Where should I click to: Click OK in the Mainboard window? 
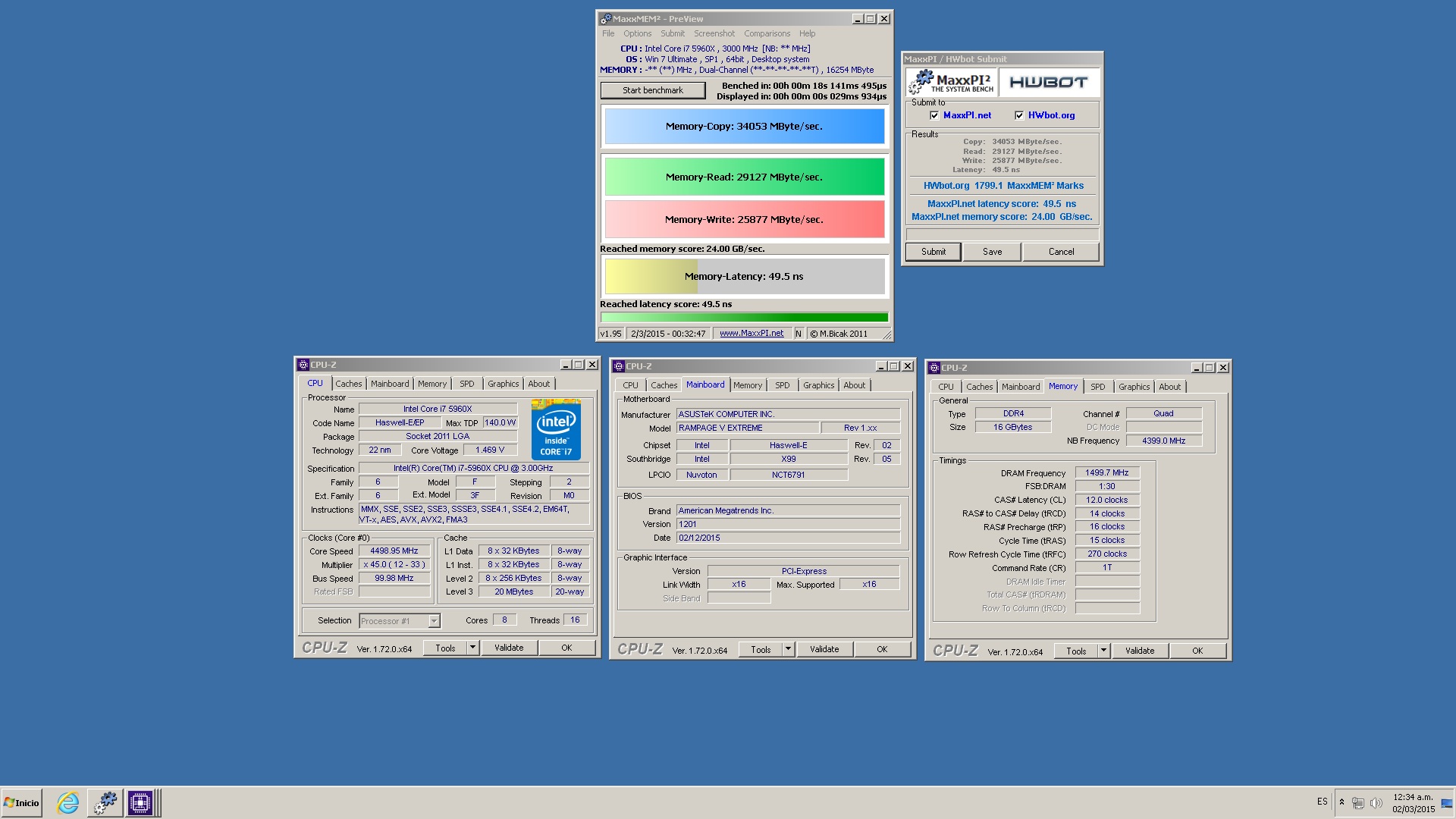tap(882, 649)
